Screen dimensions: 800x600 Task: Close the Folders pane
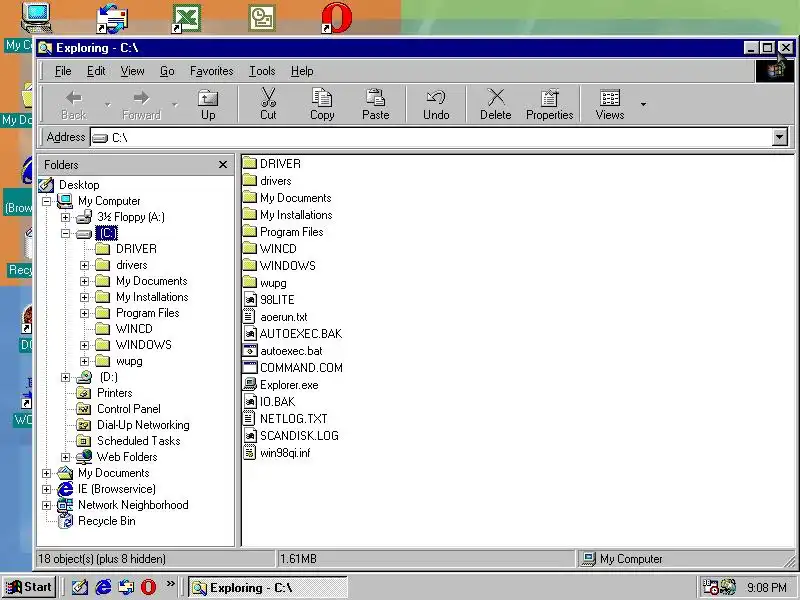[223, 165]
